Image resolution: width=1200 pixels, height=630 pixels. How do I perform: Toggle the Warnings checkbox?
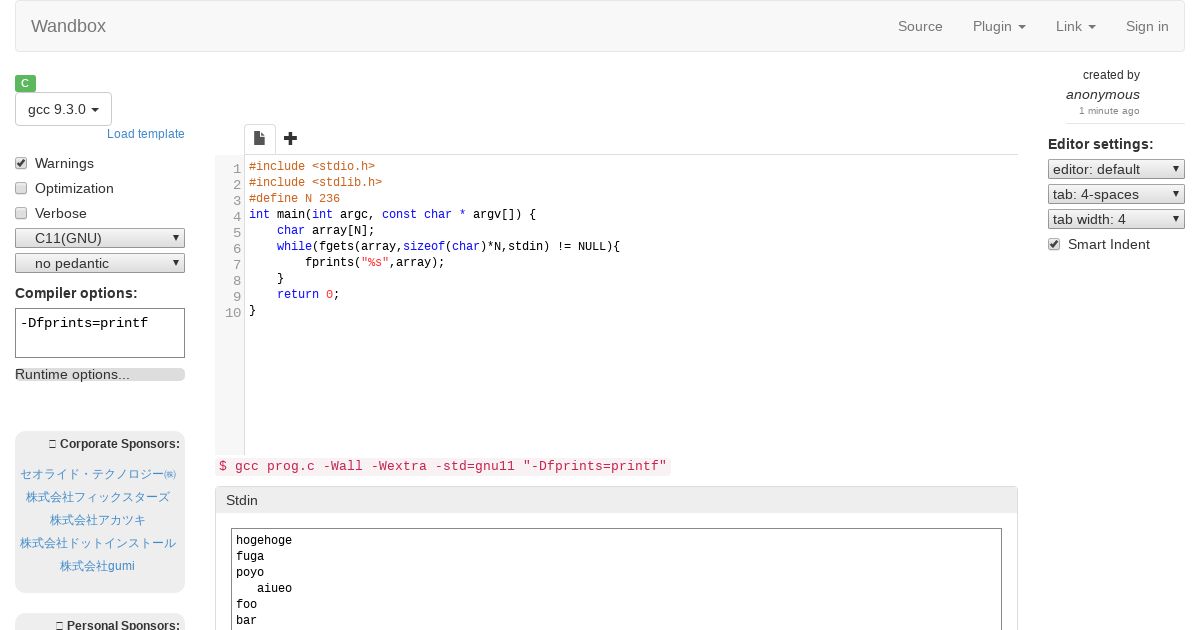coord(21,163)
